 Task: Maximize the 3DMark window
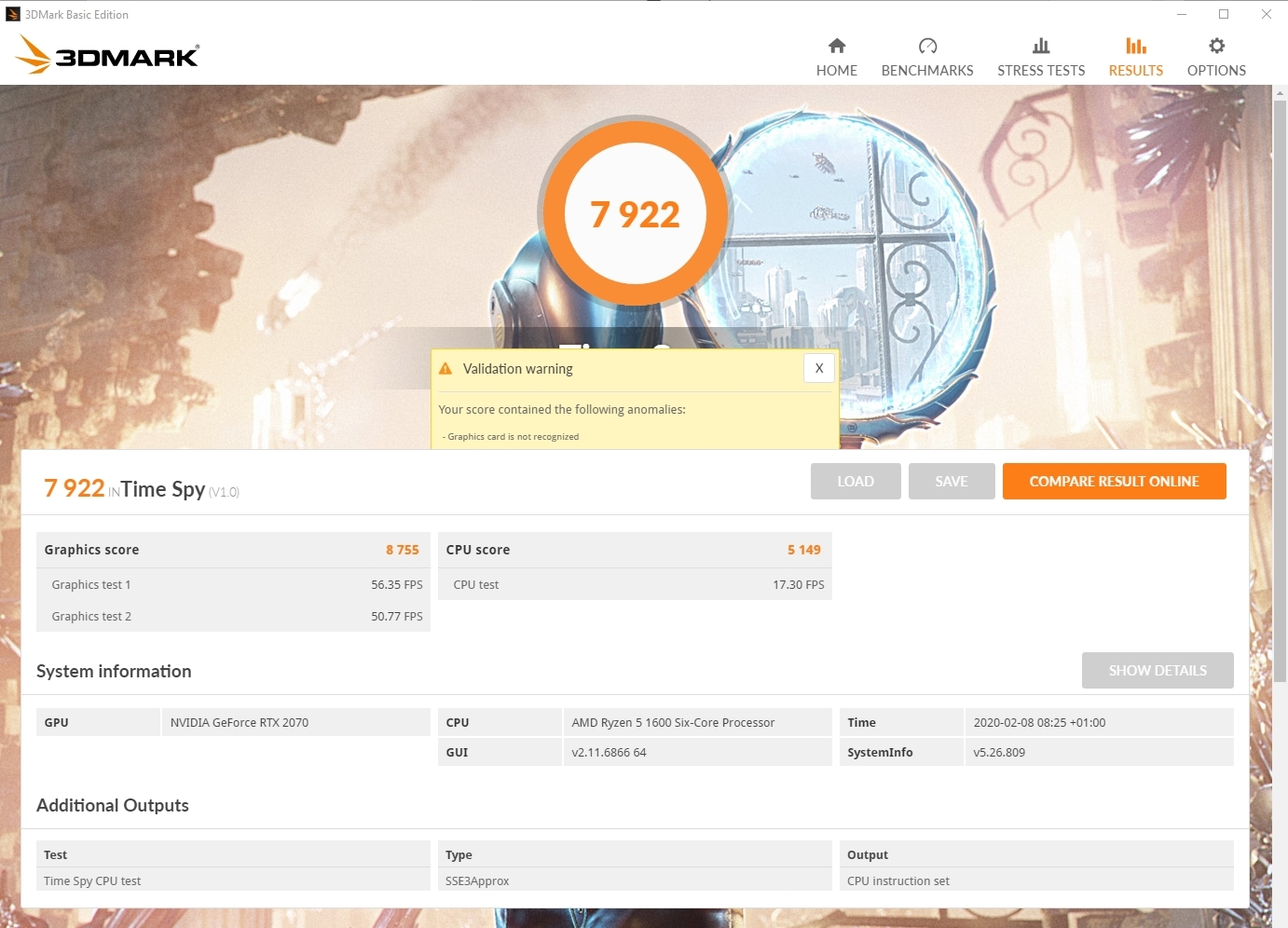pos(1224,14)
